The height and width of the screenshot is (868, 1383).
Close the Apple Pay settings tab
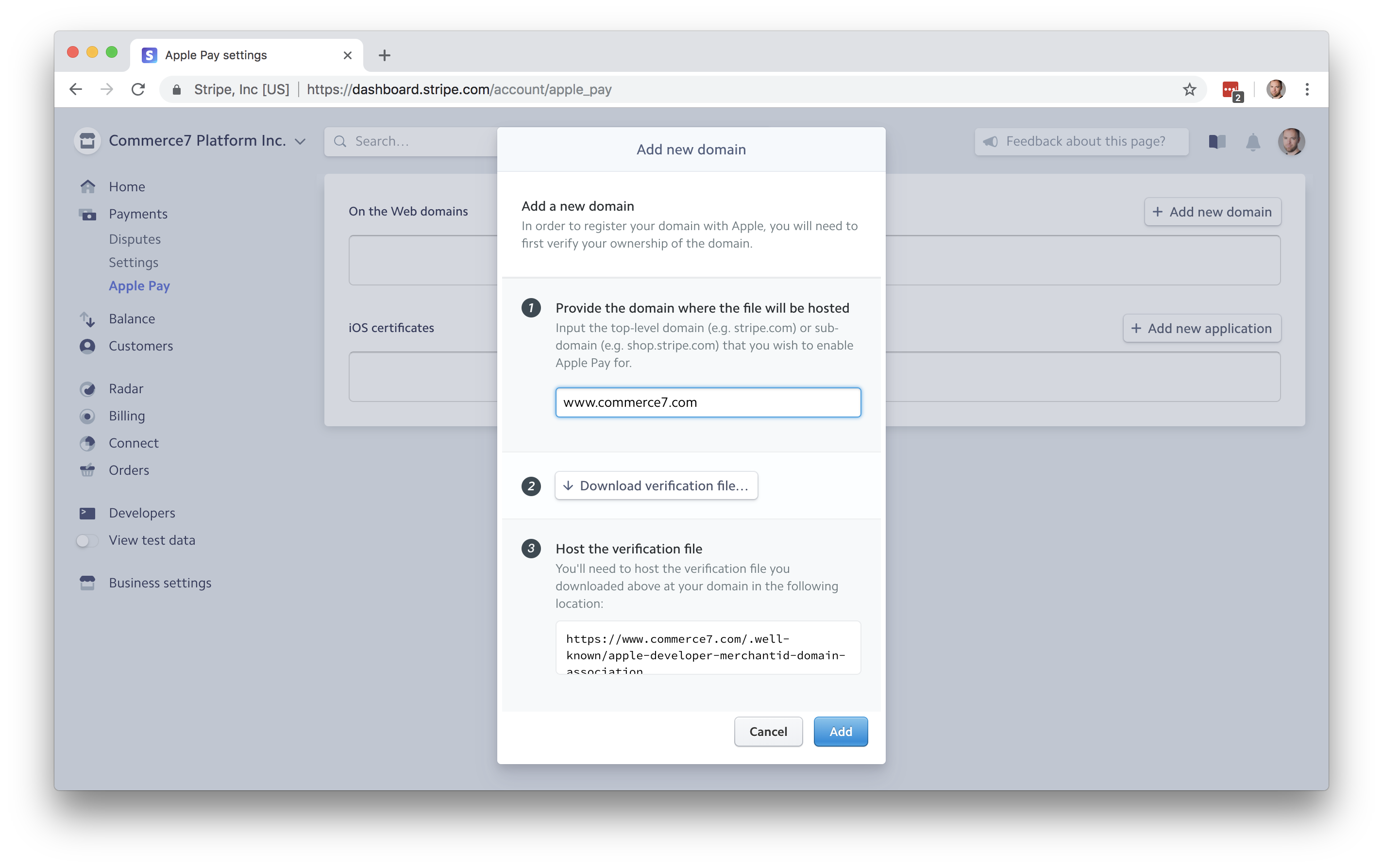347,55
